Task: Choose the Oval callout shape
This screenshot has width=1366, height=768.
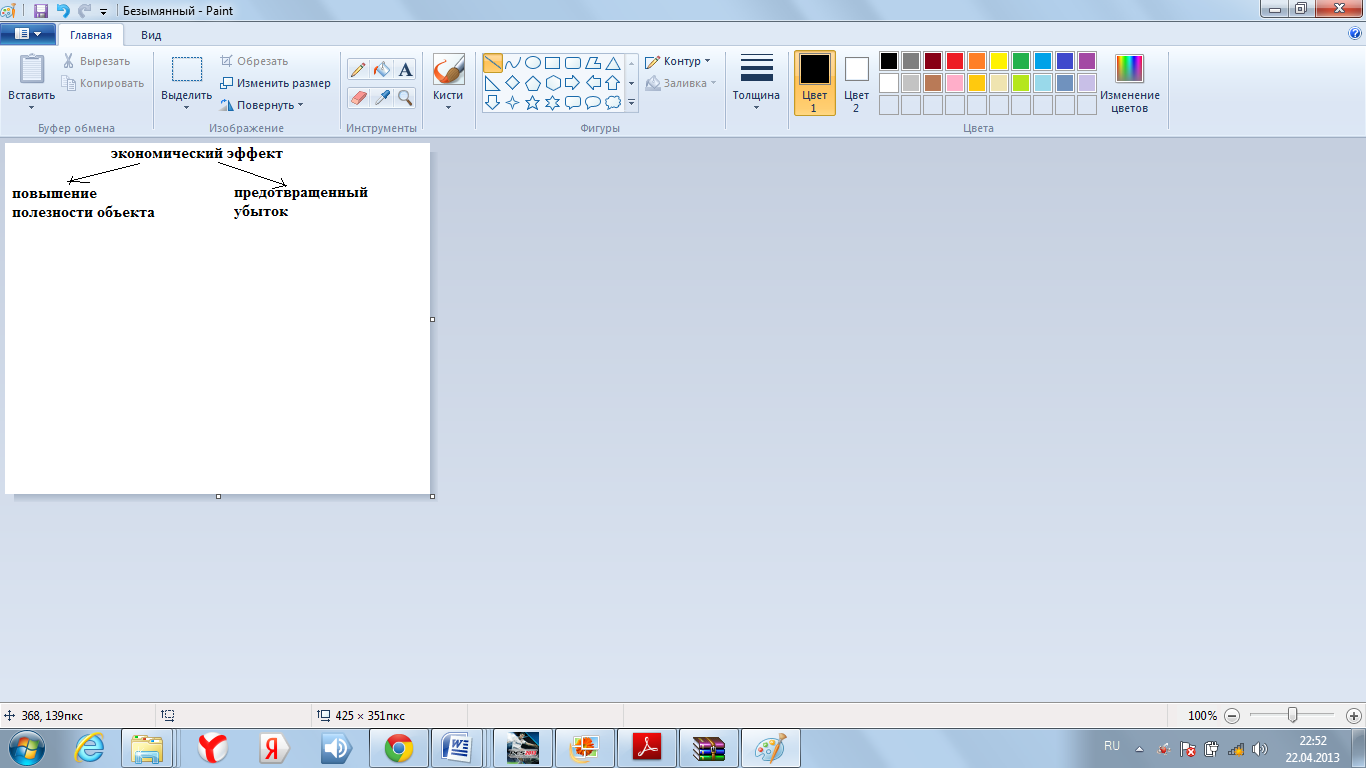Action: [593, 103]
